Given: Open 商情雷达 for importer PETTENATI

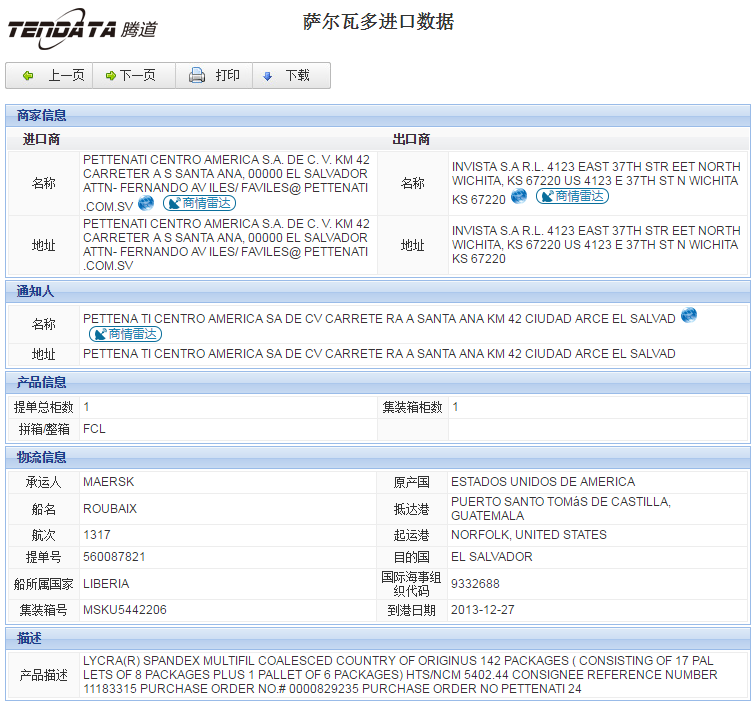Looking at the screenshot, I should click(199, 203).
